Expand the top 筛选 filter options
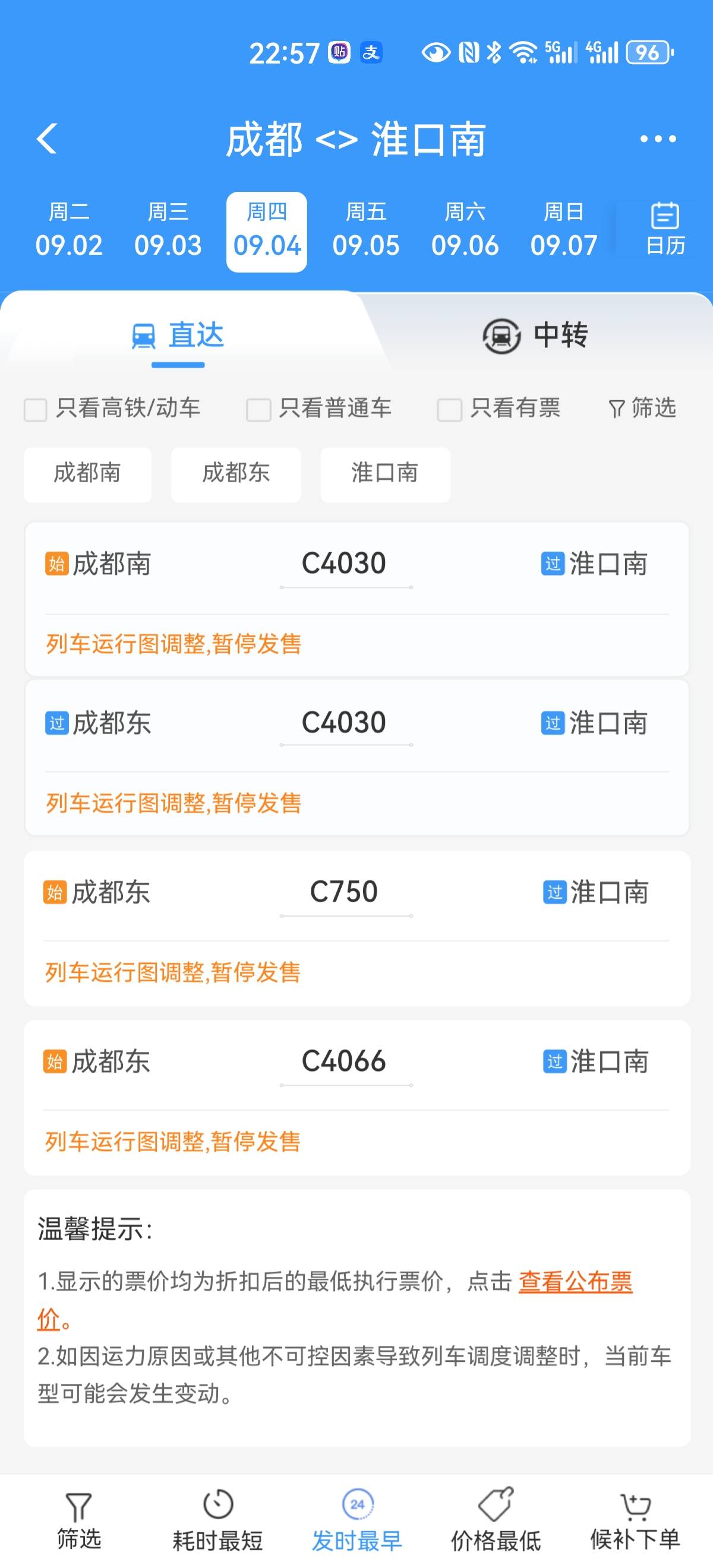Screen dimensions: 713x1568 (x=642, y=409)
